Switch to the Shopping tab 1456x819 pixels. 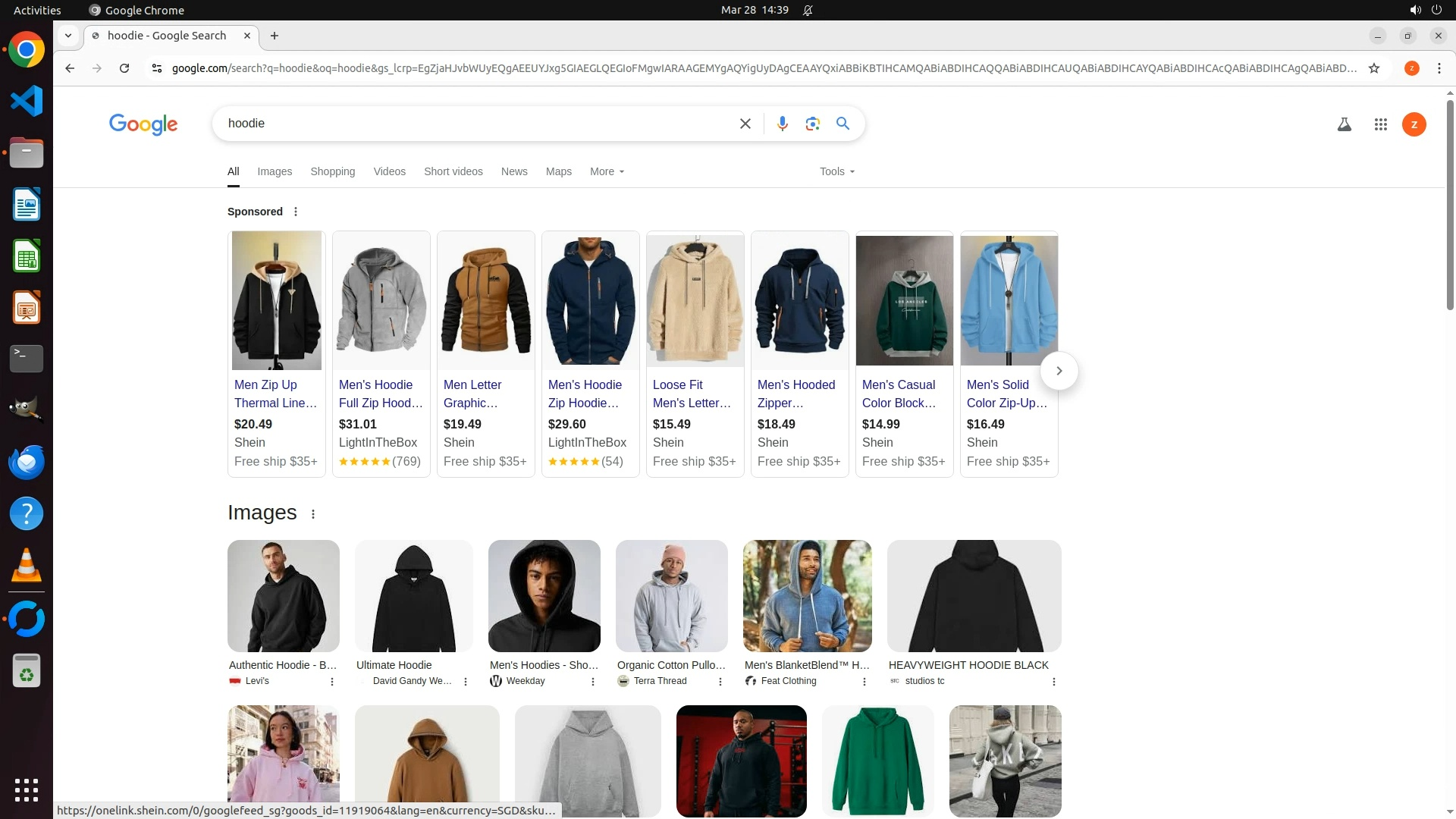pyautogui.click(x=332, y=171)
